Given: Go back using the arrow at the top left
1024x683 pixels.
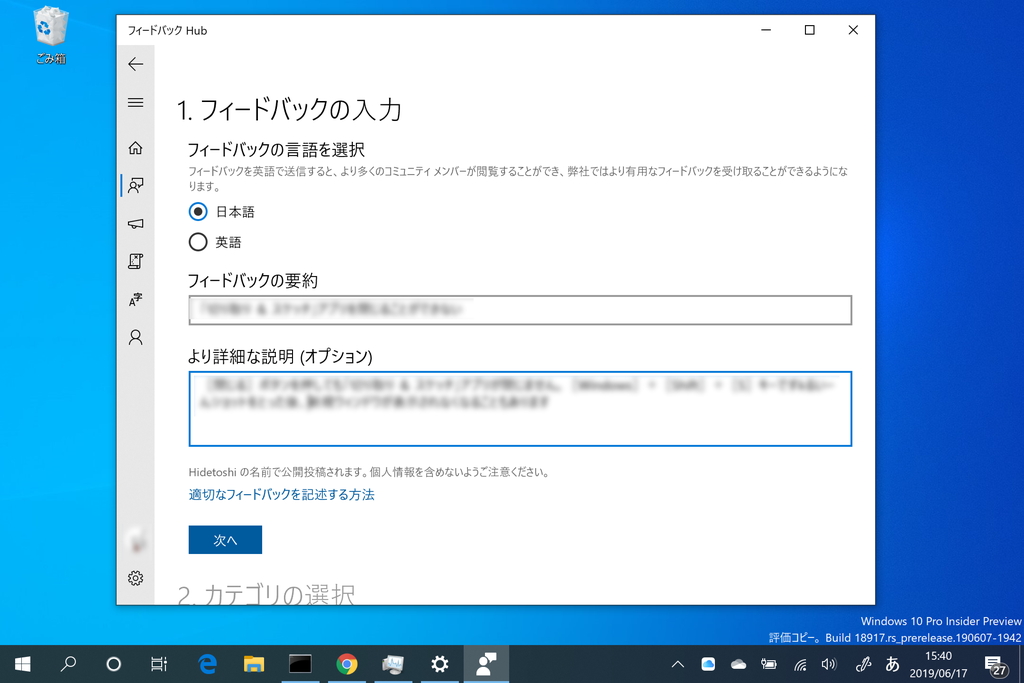Looking at the screenshot, I should (x=135, y=64).
